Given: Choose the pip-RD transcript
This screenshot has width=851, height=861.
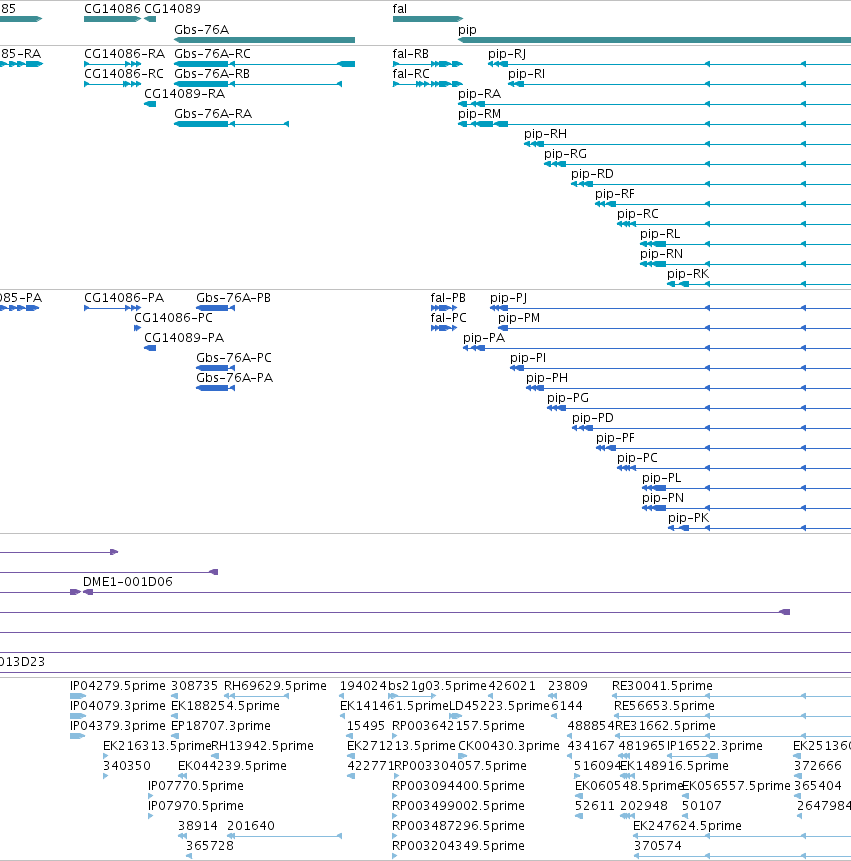Looking at the screenshot, I should point(592,174).
